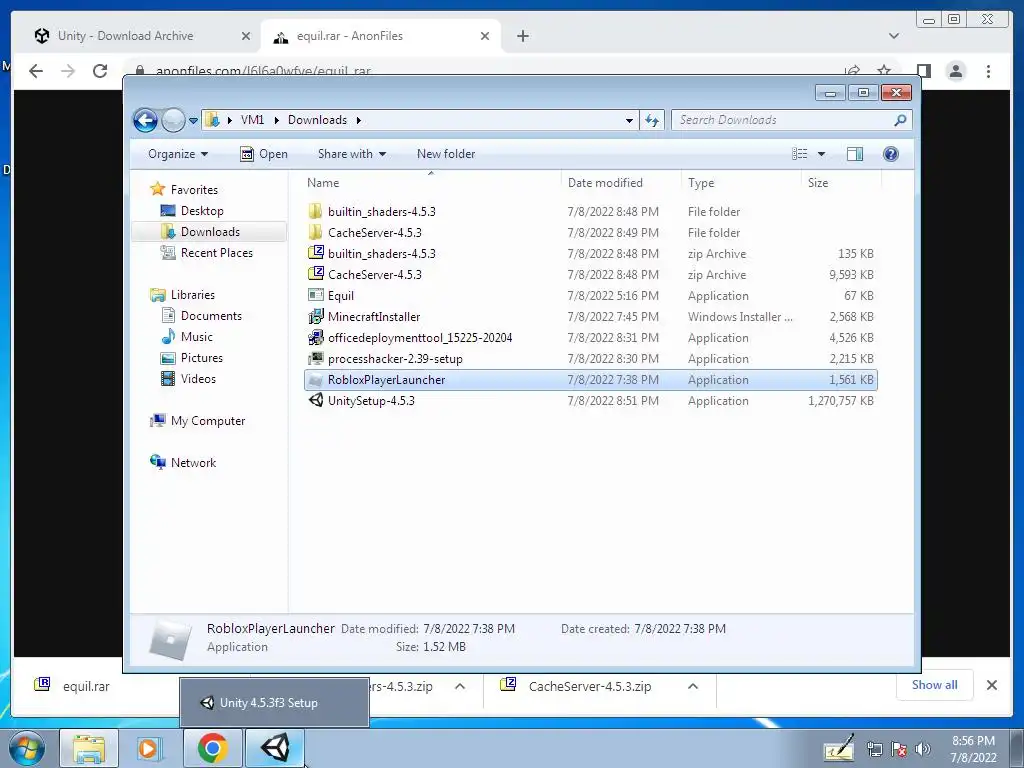Expand breadcrumb arrow after Downloads
Image resolution: width=1024 pixels, height=768 pixels.
359,120
